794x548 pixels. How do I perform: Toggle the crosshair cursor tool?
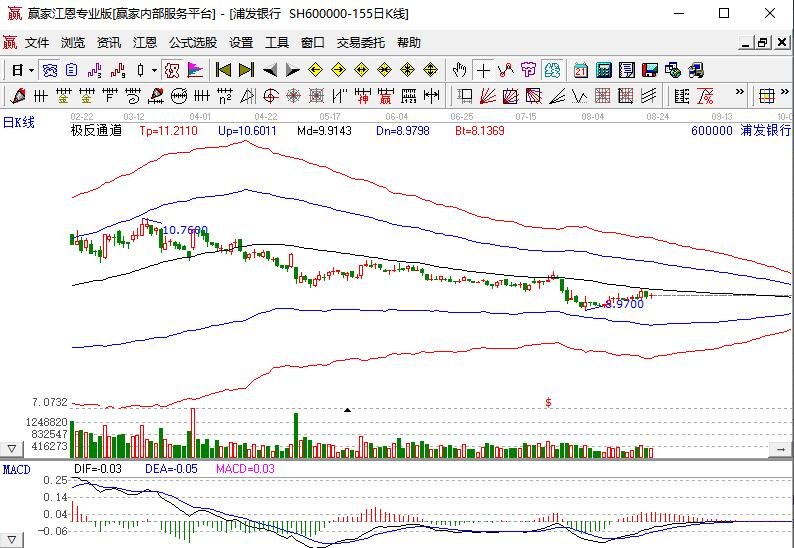coord(483,70)
